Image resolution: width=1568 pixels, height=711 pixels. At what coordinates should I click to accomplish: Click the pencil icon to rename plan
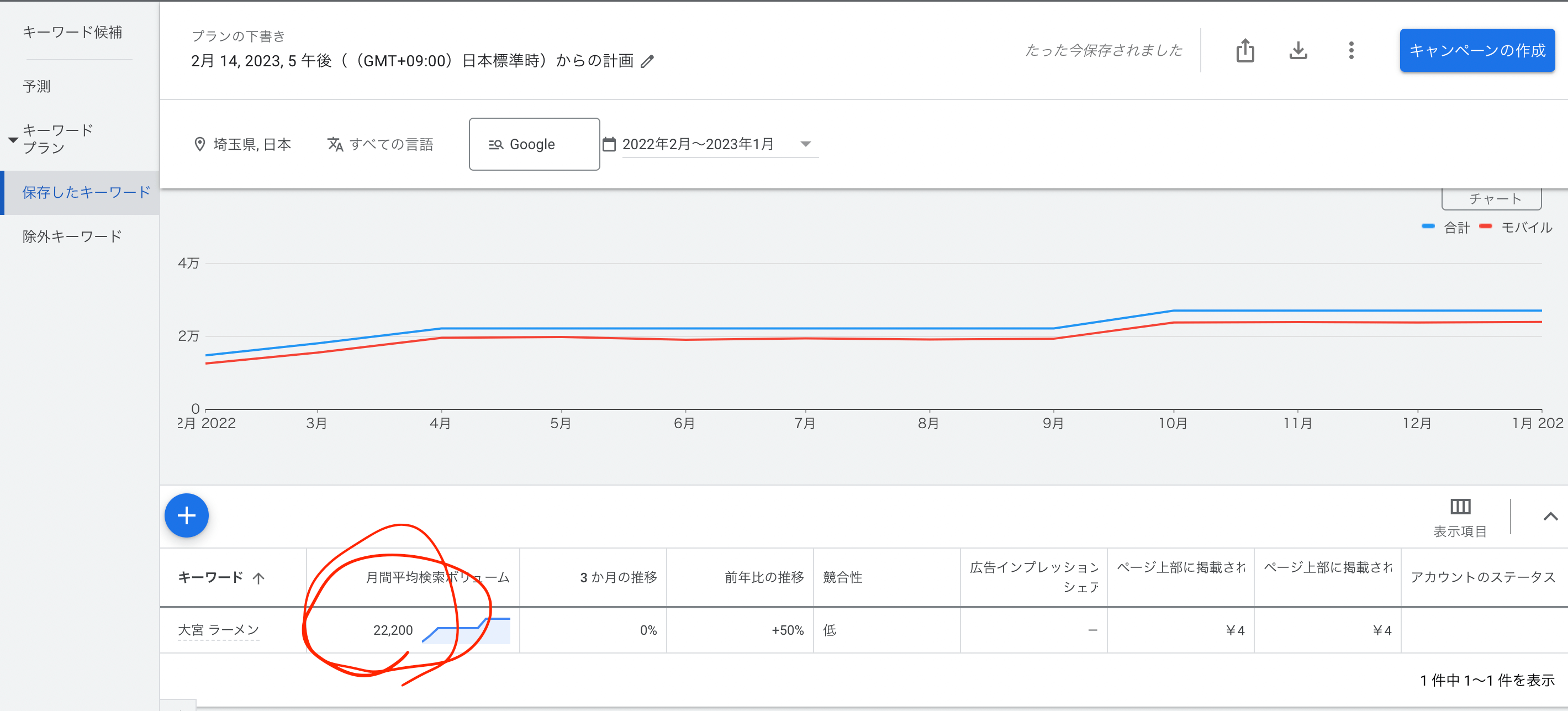(x=647, y=61)
